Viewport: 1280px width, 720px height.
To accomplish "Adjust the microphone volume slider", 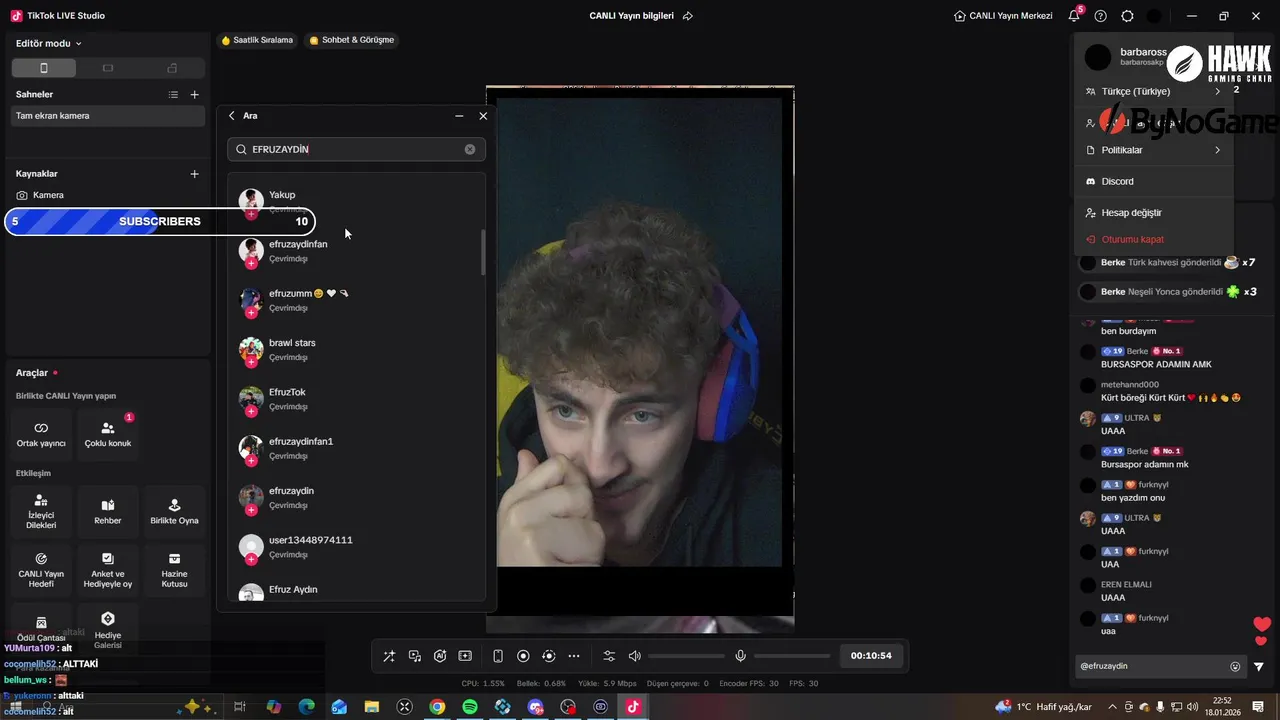I will coord(792,656).
